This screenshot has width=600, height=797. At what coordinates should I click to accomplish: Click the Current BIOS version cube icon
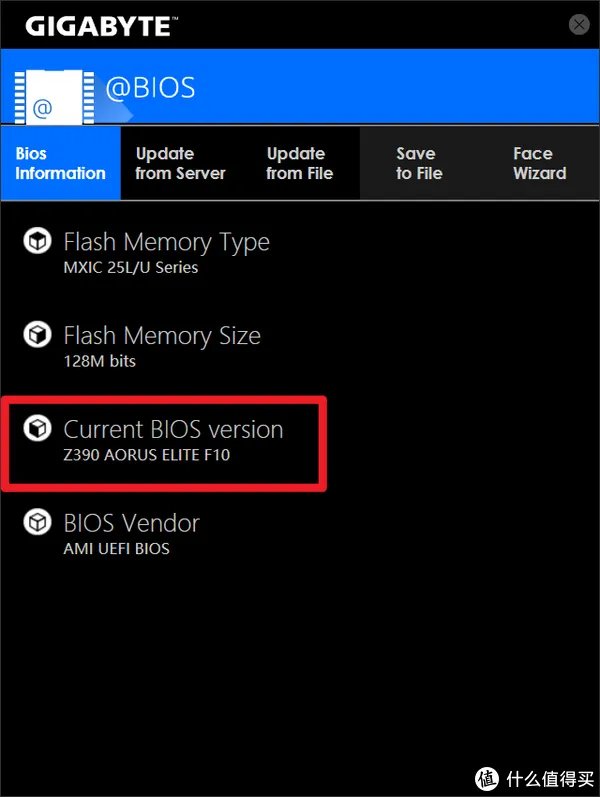[38, 429]
